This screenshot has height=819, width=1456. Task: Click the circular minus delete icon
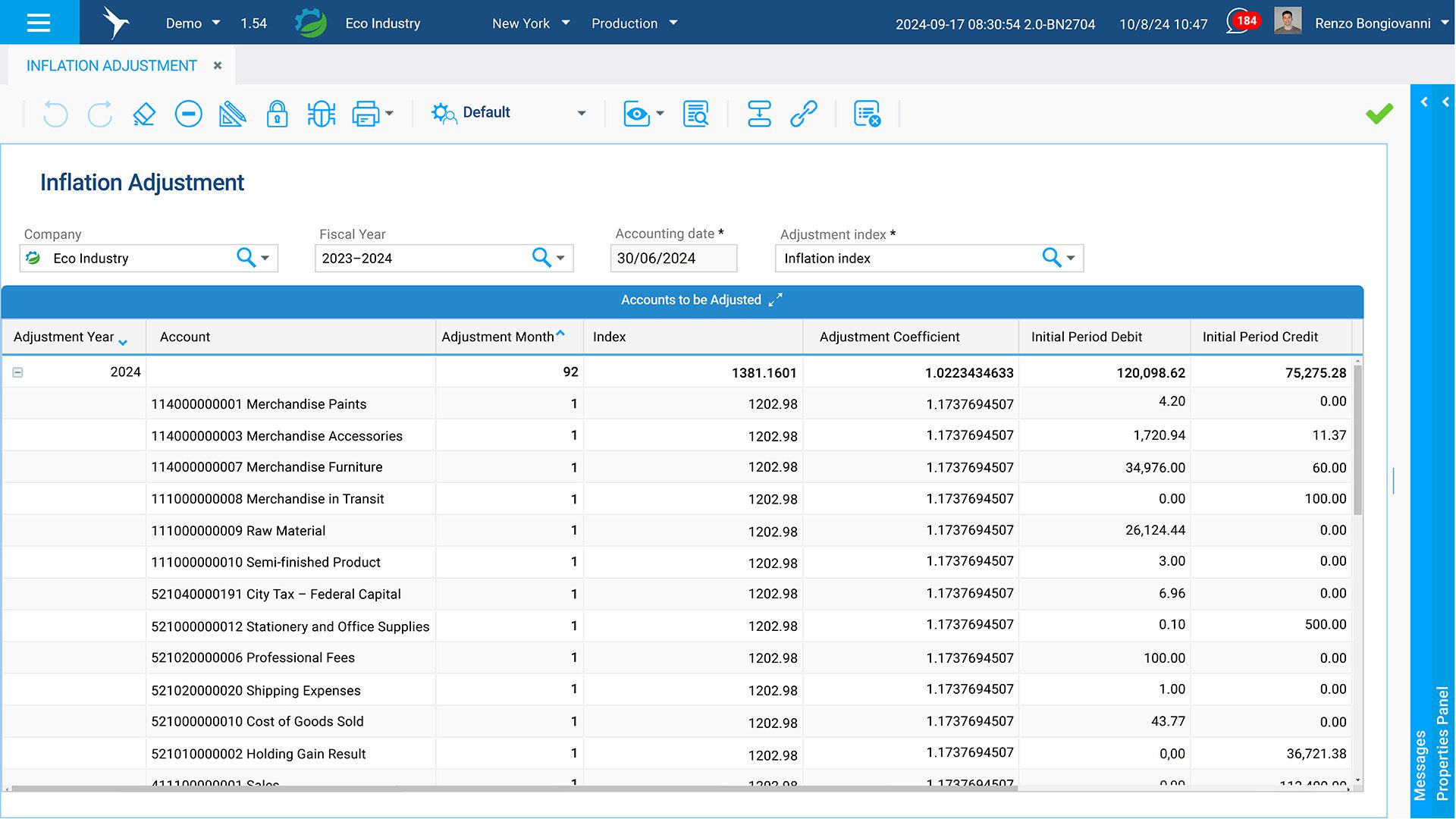click(x=188, y=114)
